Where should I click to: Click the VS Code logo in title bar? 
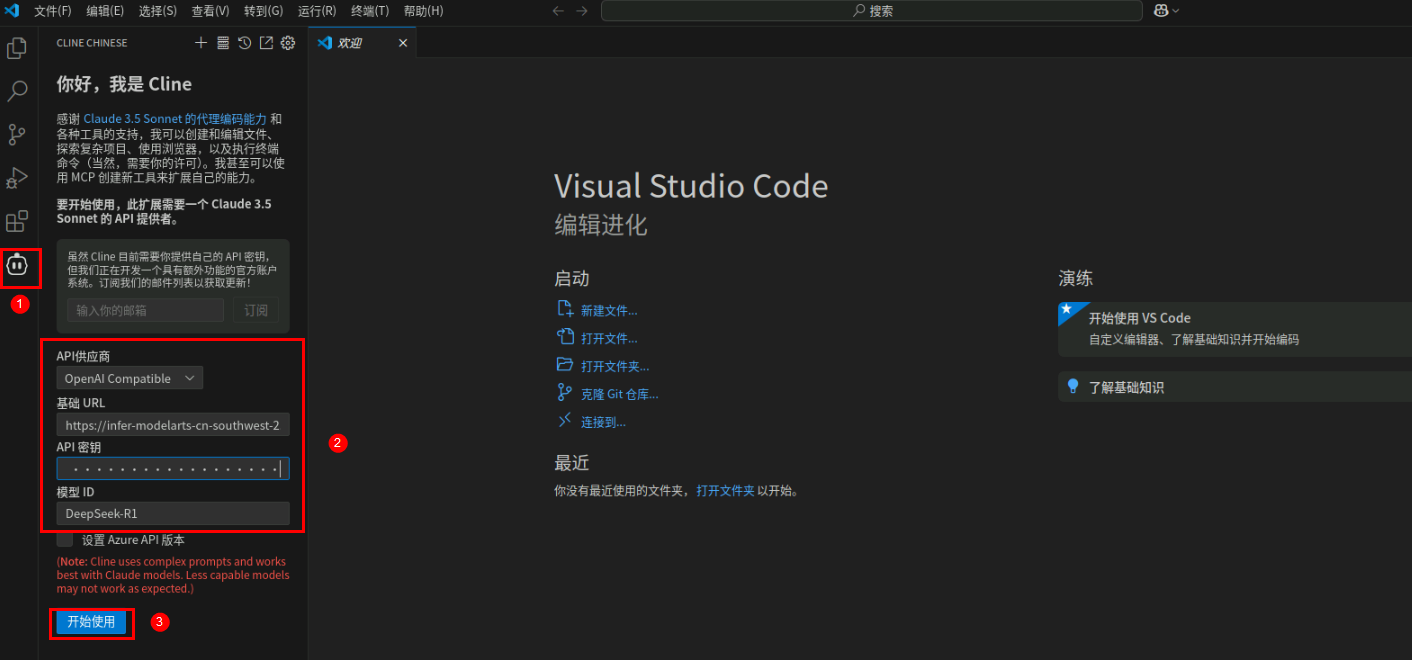pyautogui.click(x=13, y=11)
